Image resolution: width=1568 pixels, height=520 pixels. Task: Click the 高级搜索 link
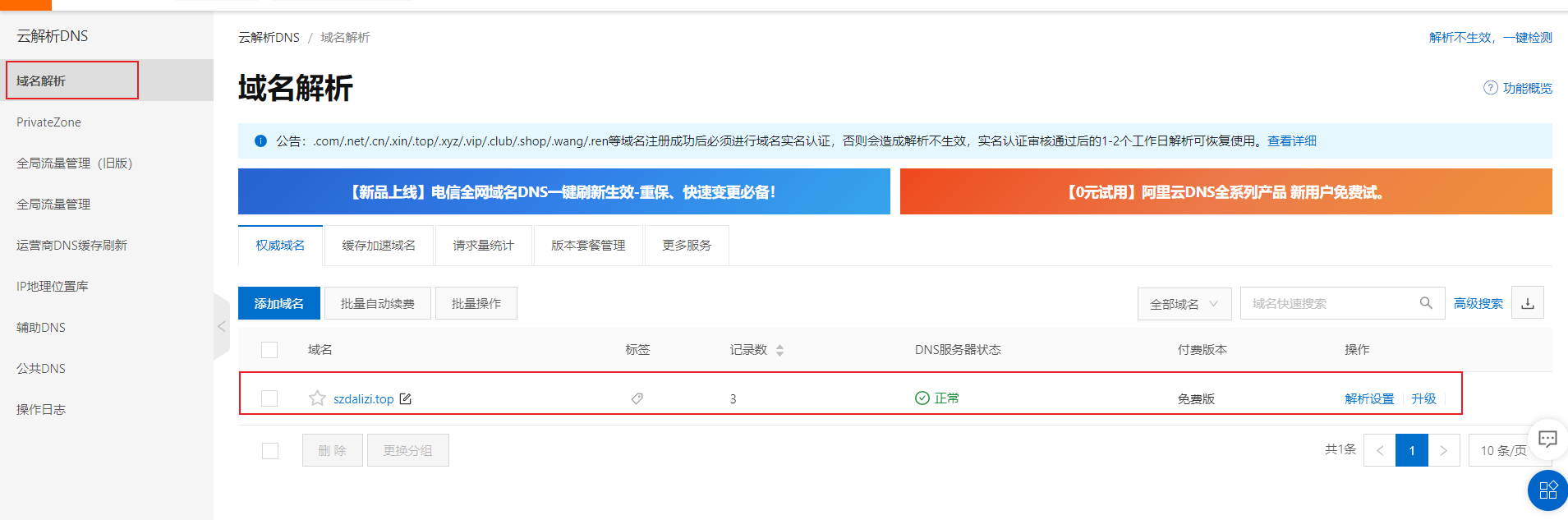click(1478, 303)
